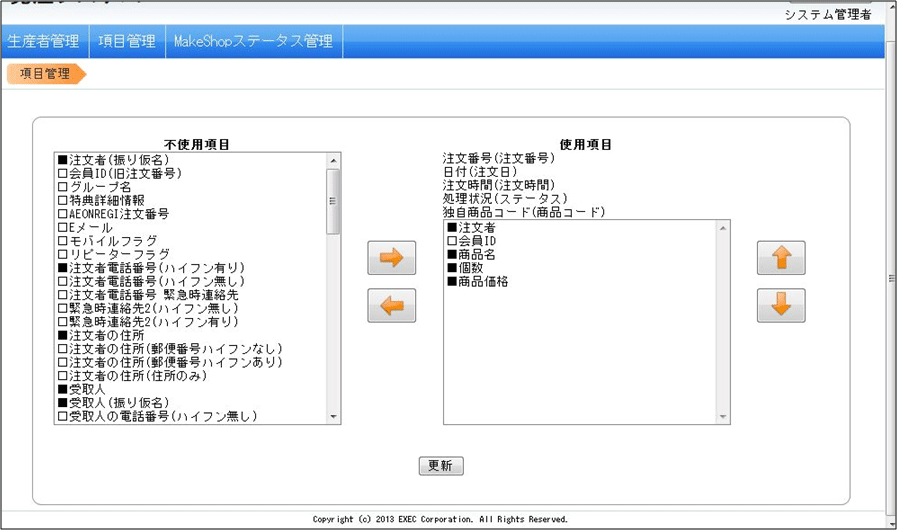The image size is (897, 530).
Task: Select グループ名 in unused list
Action: [x=94, y=187]
